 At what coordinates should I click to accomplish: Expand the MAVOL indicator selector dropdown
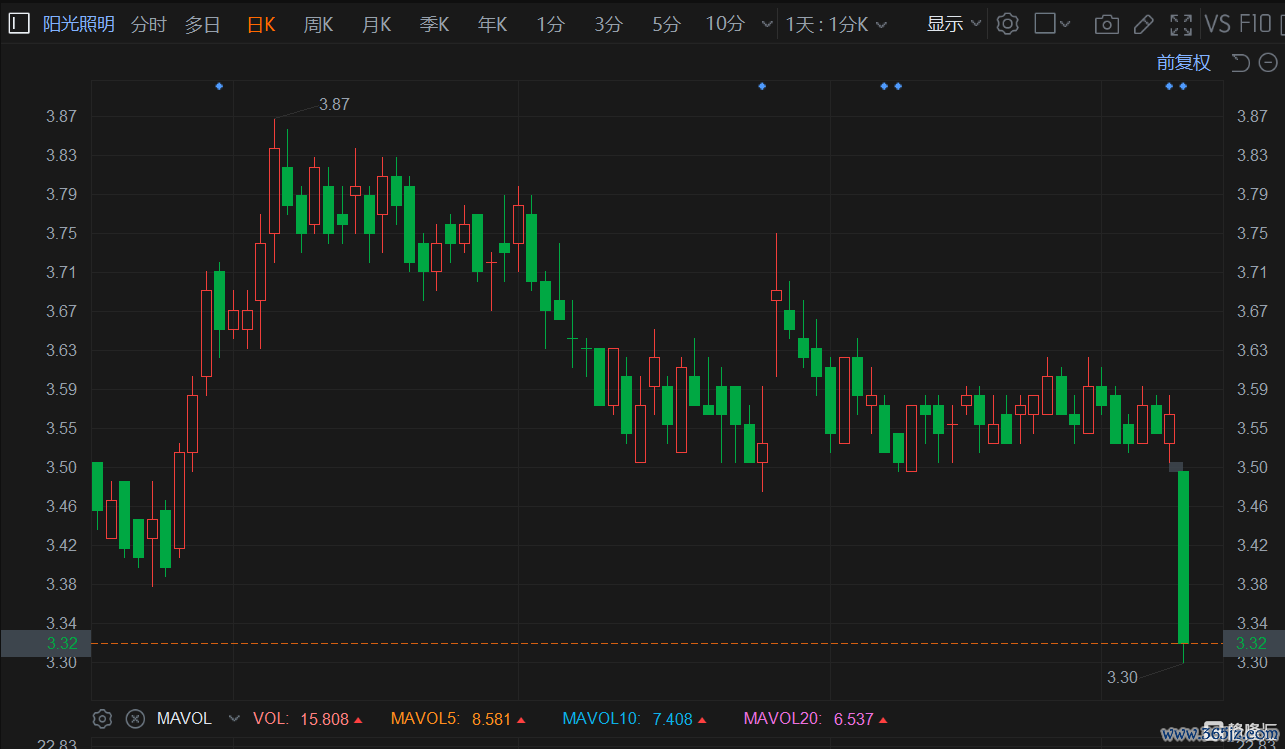tap(234, 718)
